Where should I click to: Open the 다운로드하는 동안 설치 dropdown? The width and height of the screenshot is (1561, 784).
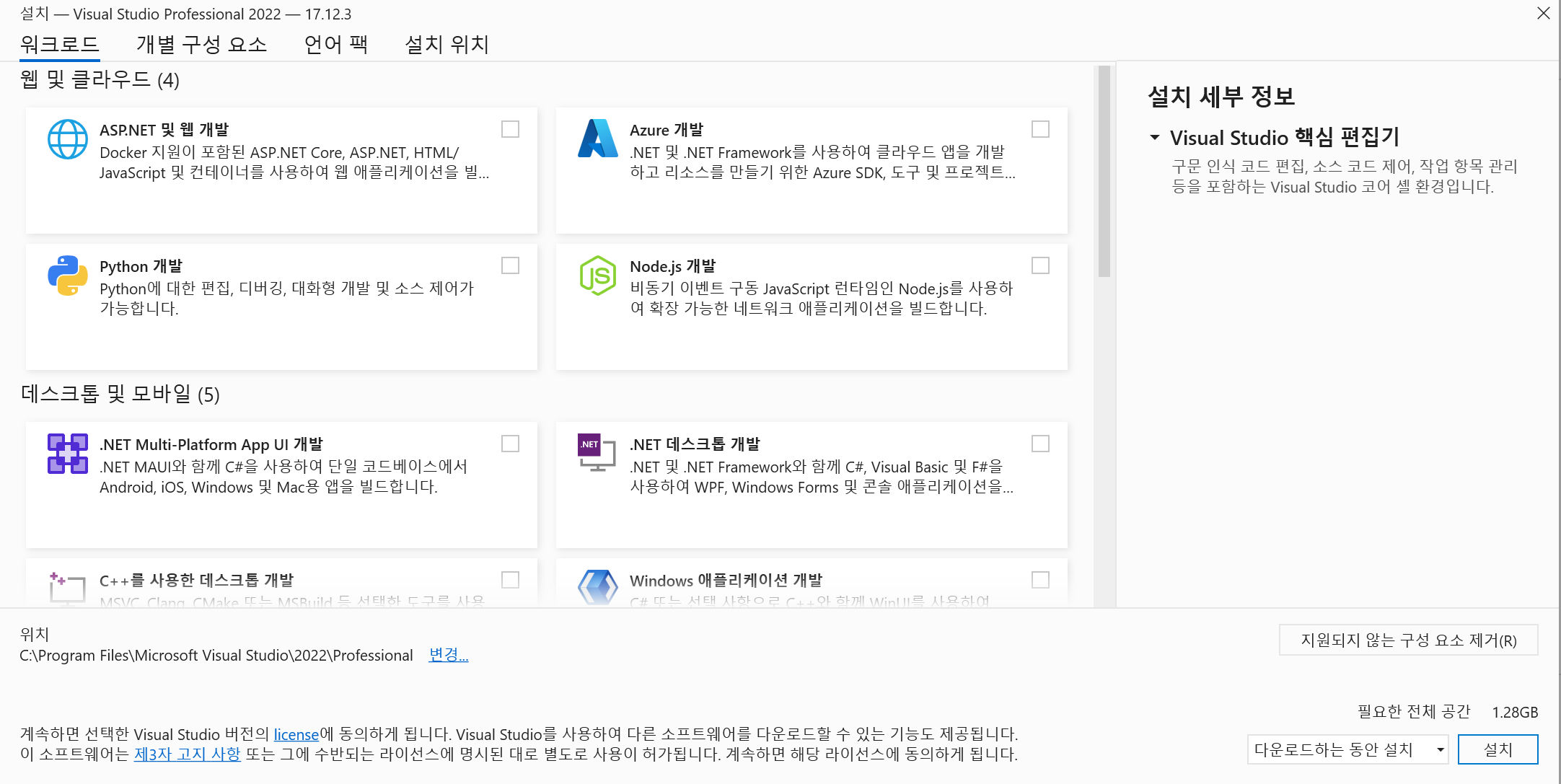pyautogui.click(x=1347, y=750)
